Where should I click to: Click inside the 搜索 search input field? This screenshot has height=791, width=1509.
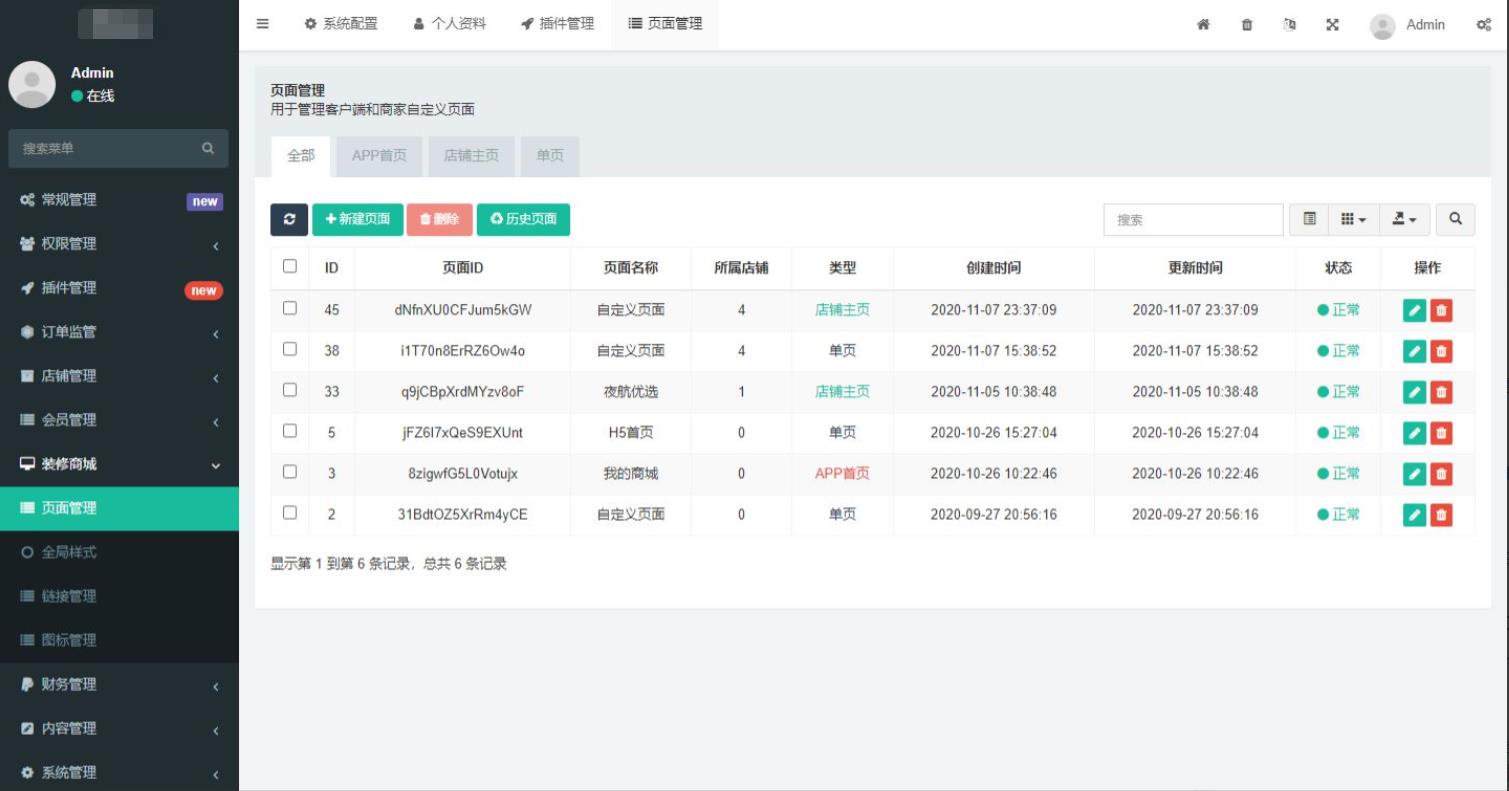click(1193, 219)
